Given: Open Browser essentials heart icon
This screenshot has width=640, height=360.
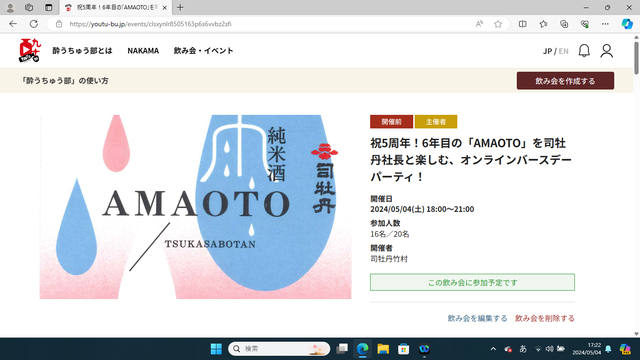Looking at the screenshot, I should [x=584, y=24].
